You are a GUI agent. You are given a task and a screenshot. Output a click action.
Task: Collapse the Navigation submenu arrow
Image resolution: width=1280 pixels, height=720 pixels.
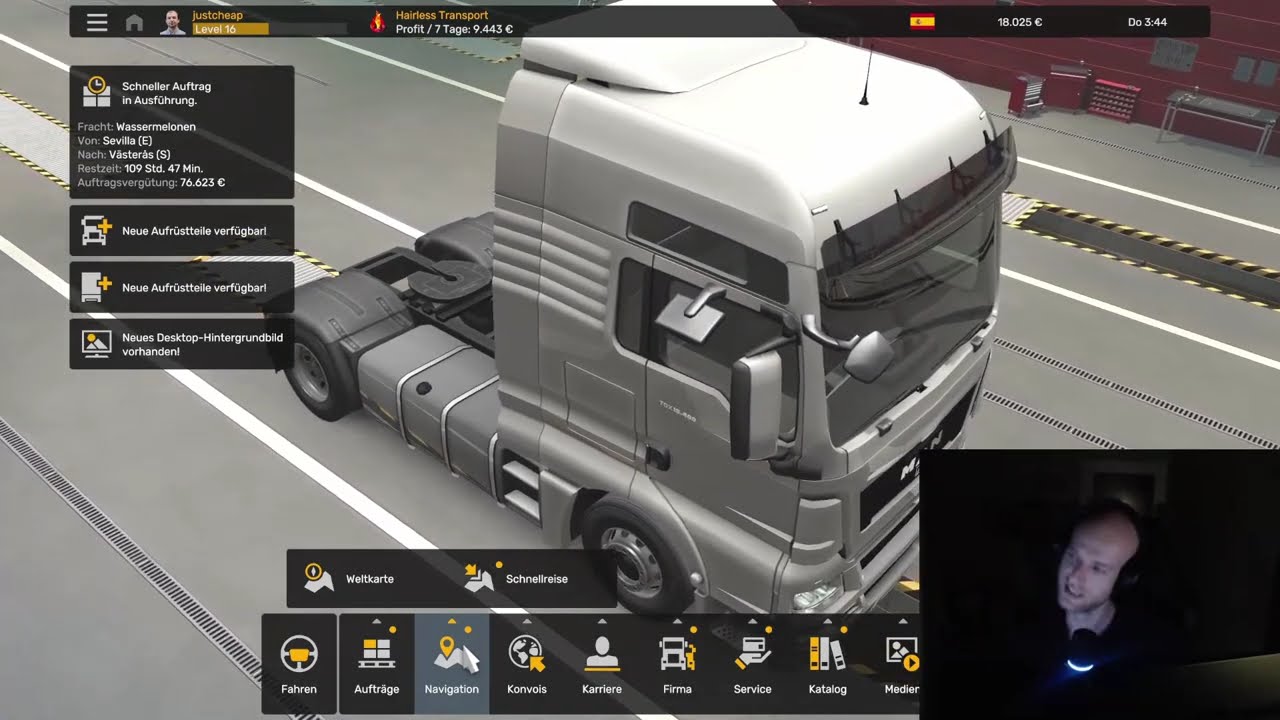452,621
